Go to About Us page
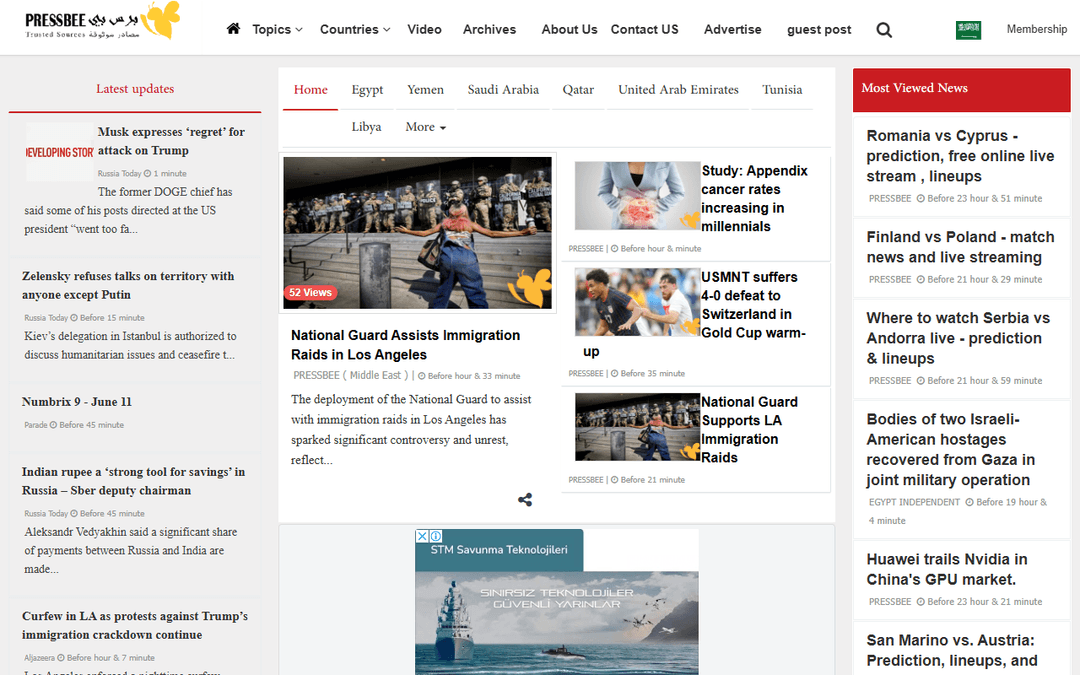1080x675 pixels. [569, 29]
